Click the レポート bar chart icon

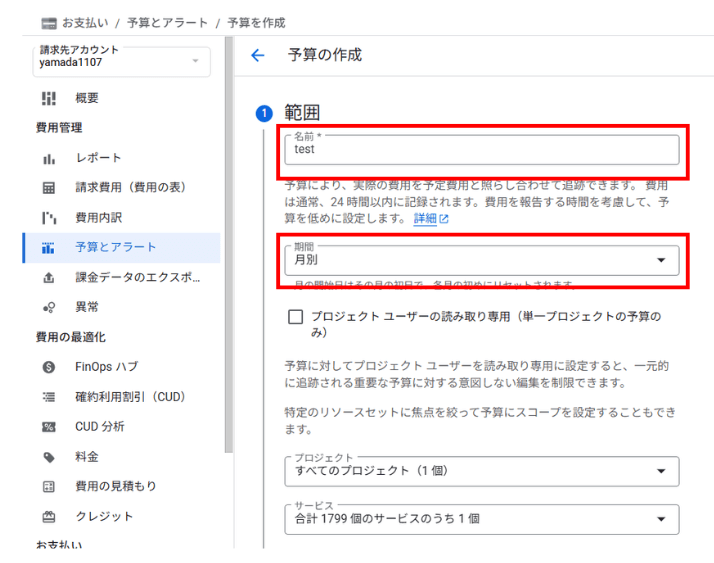click(48, 158)
